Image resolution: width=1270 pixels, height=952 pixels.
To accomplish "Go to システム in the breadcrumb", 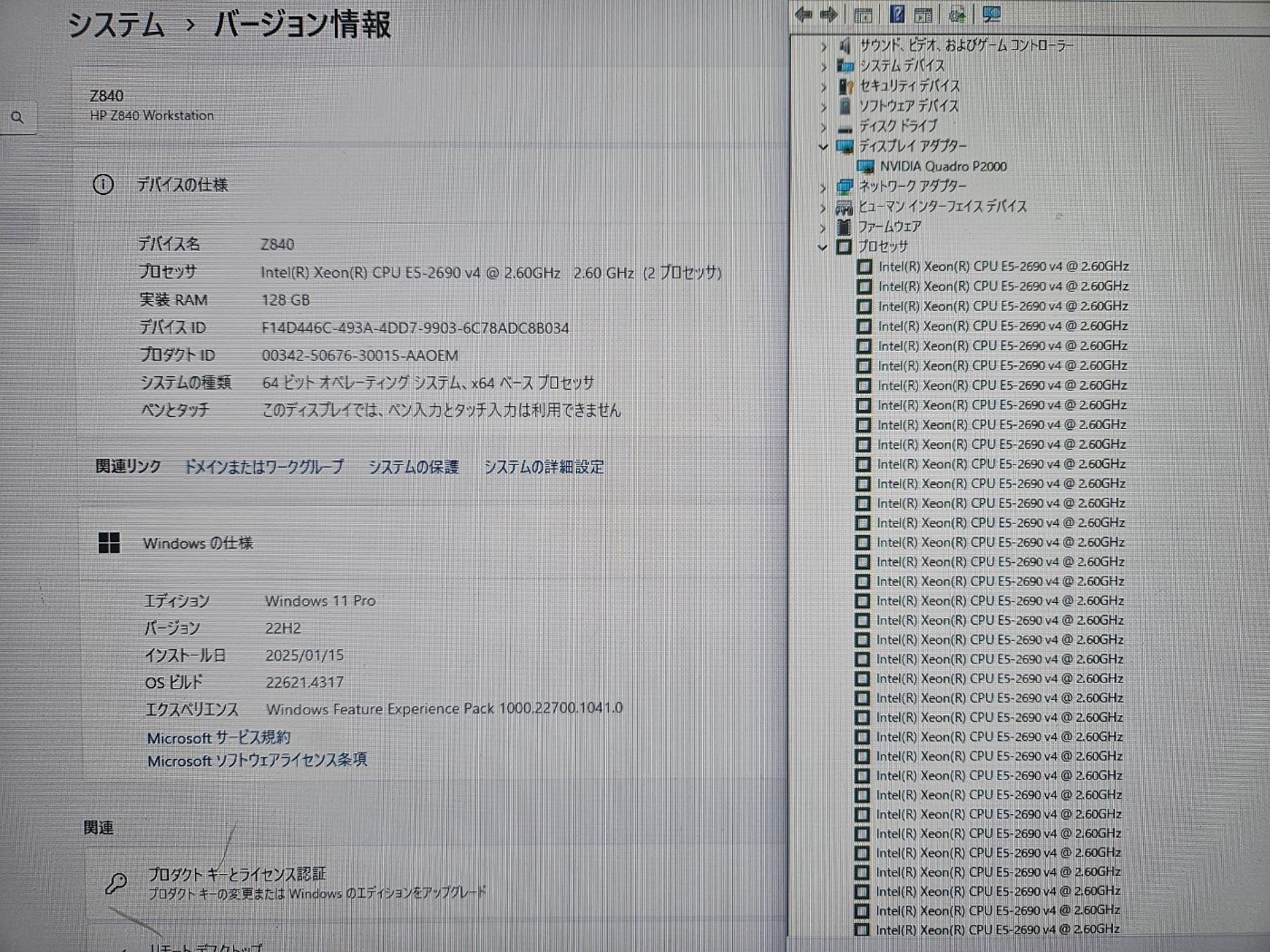I will tap(116, 24).
